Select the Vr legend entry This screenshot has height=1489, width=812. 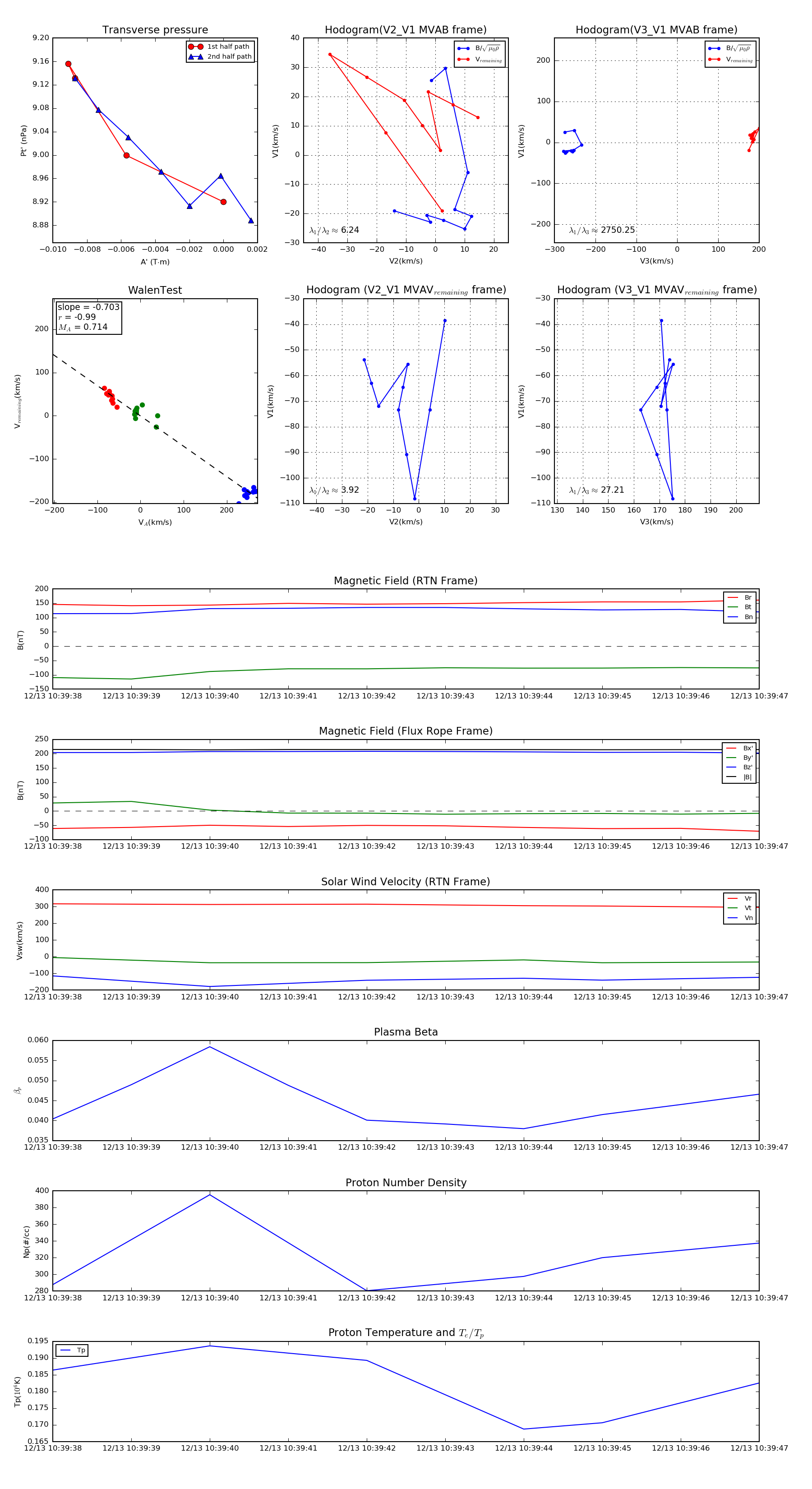pyautogui.click(x=740, y=899)
